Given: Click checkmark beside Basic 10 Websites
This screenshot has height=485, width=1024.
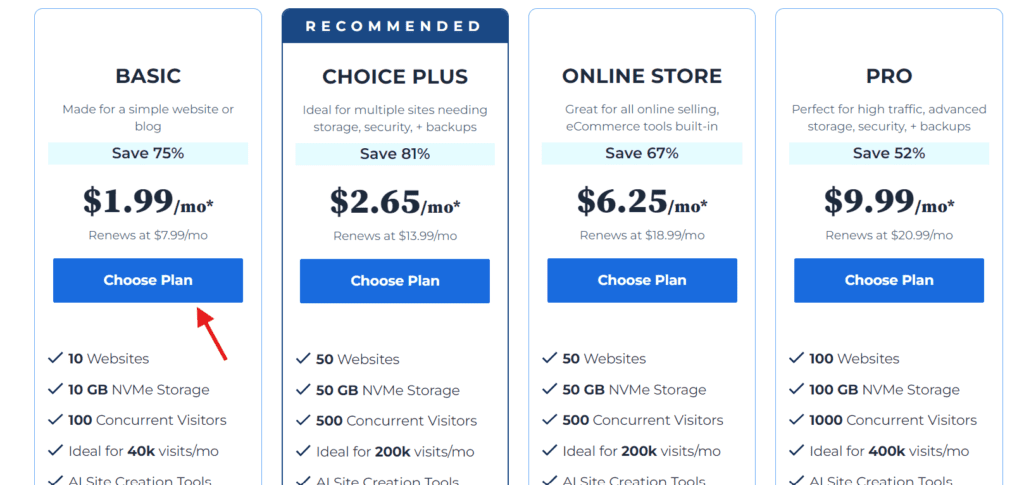Looking at the screenshot, I should 55,358.
